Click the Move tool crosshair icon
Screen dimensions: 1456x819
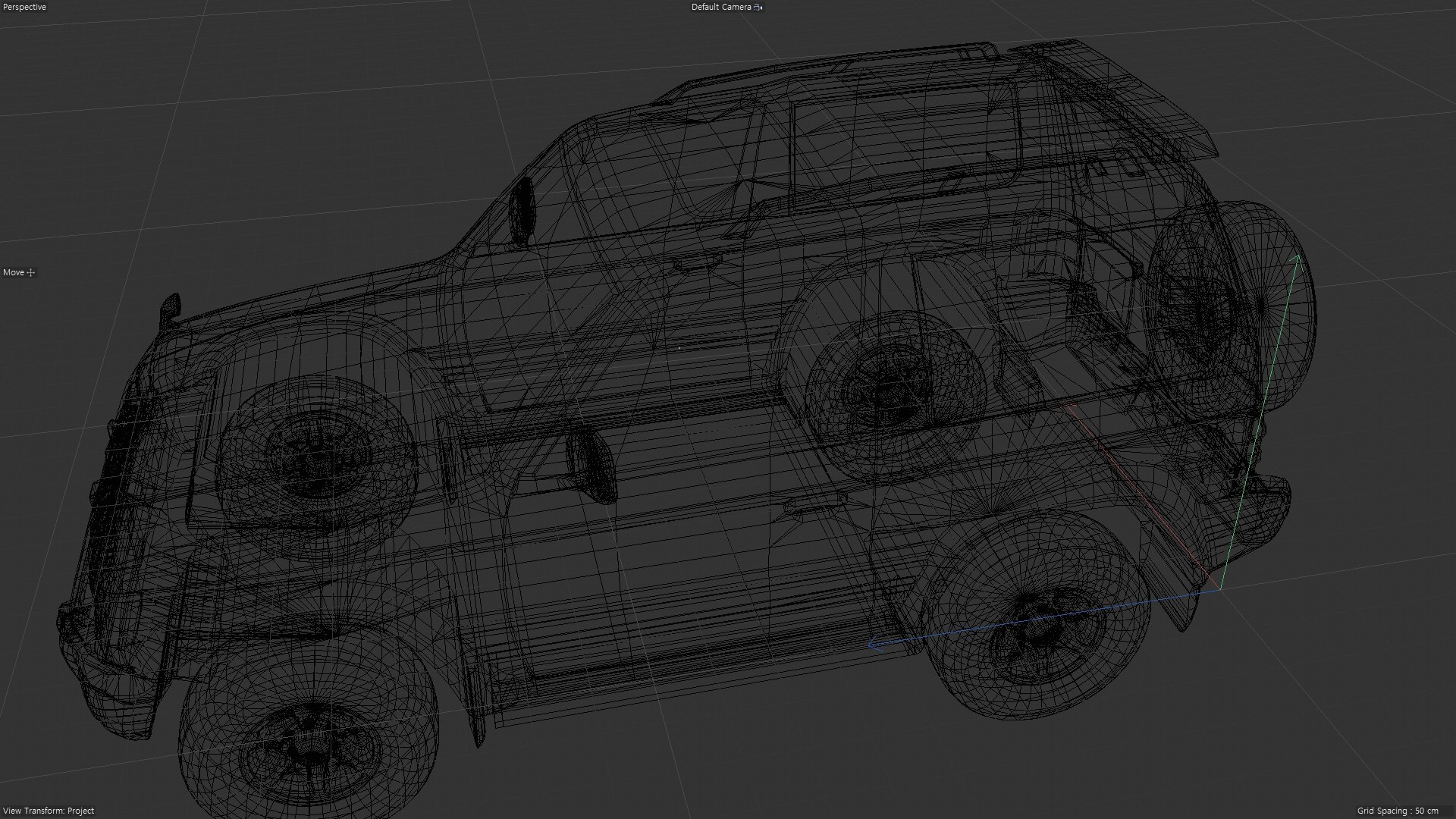point(31,272)
